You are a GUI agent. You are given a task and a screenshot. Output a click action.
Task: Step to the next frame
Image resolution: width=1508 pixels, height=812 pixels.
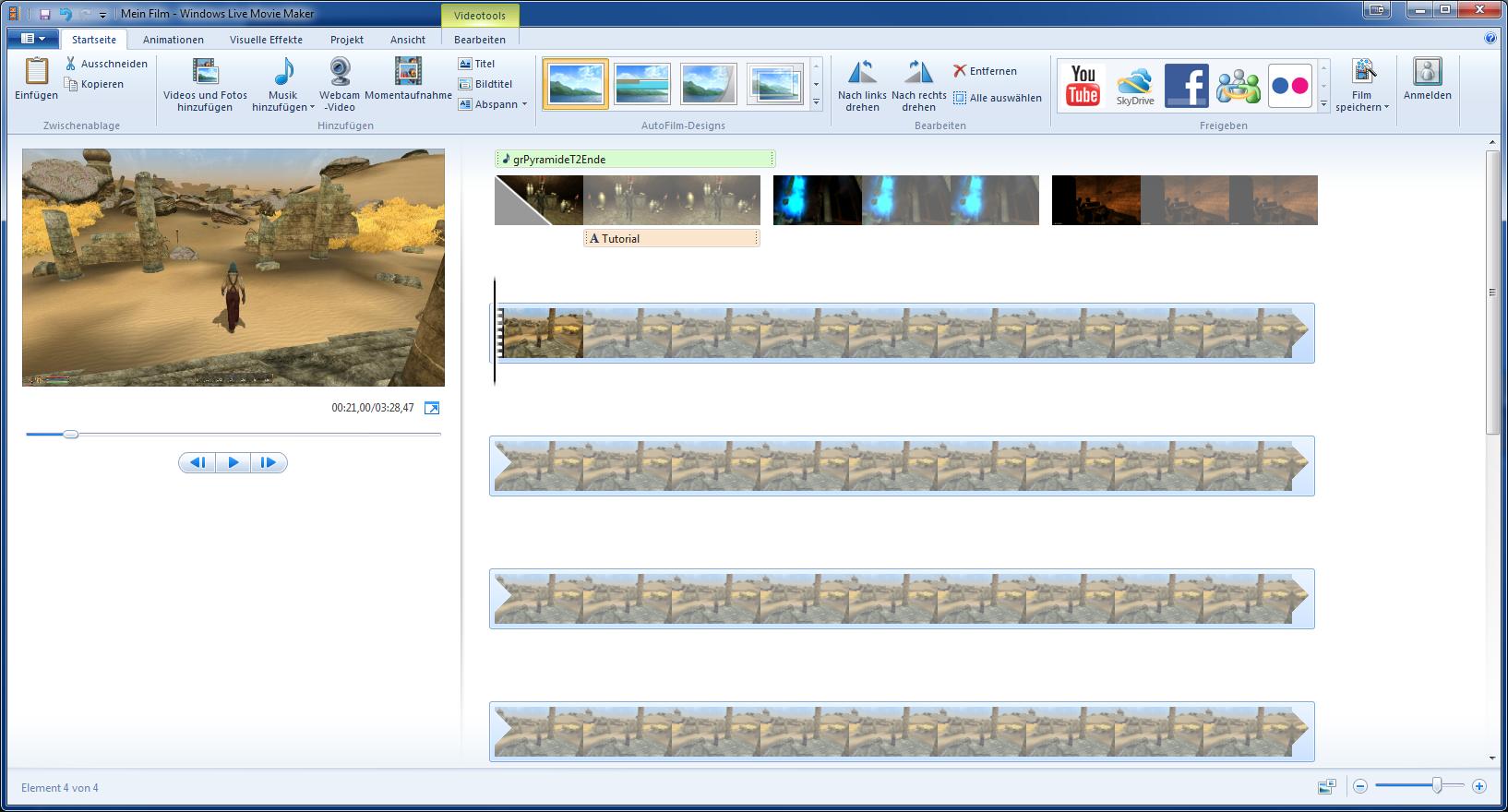tap(269, 462)
